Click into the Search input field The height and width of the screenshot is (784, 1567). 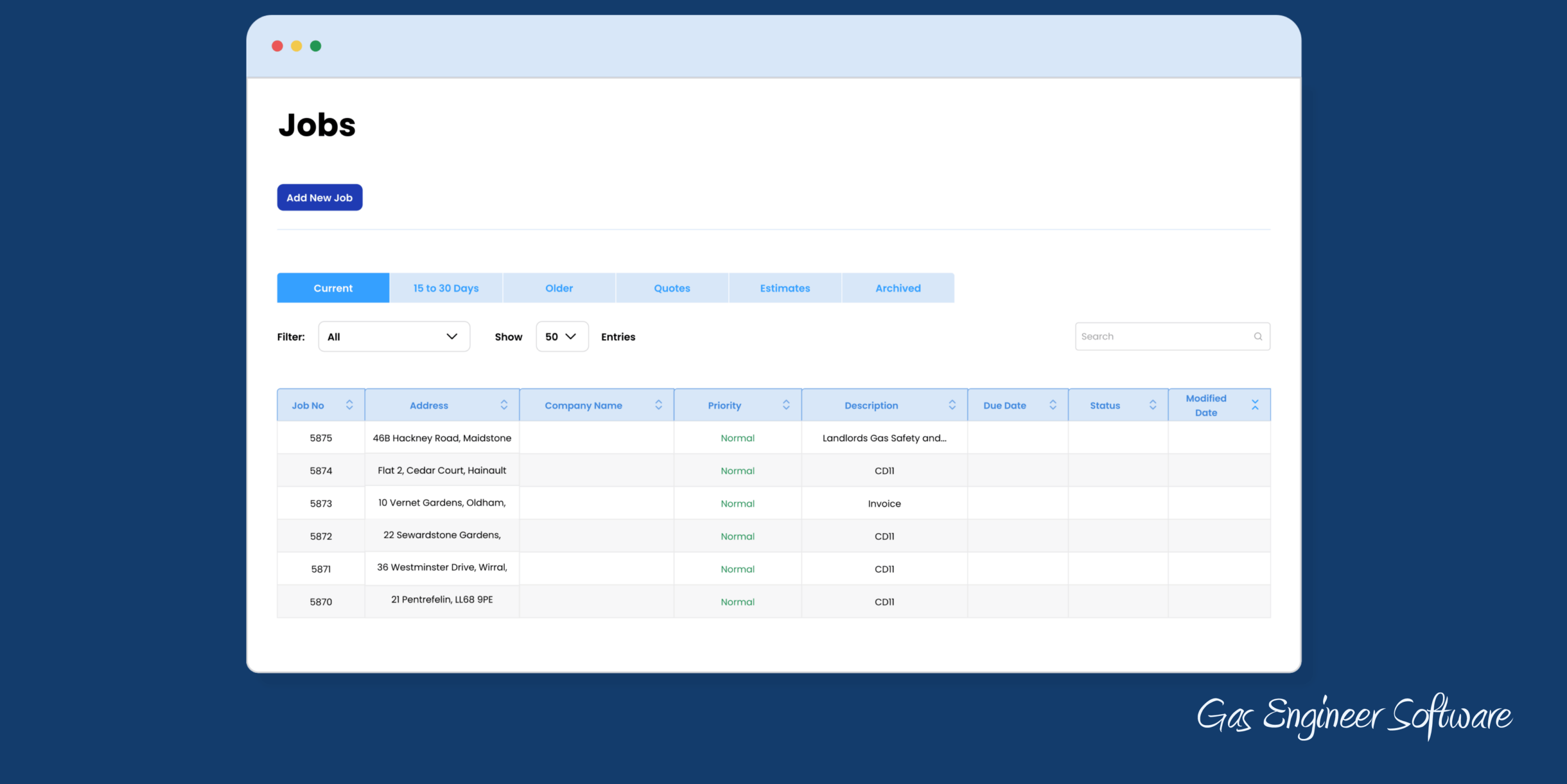(1162, 336)
